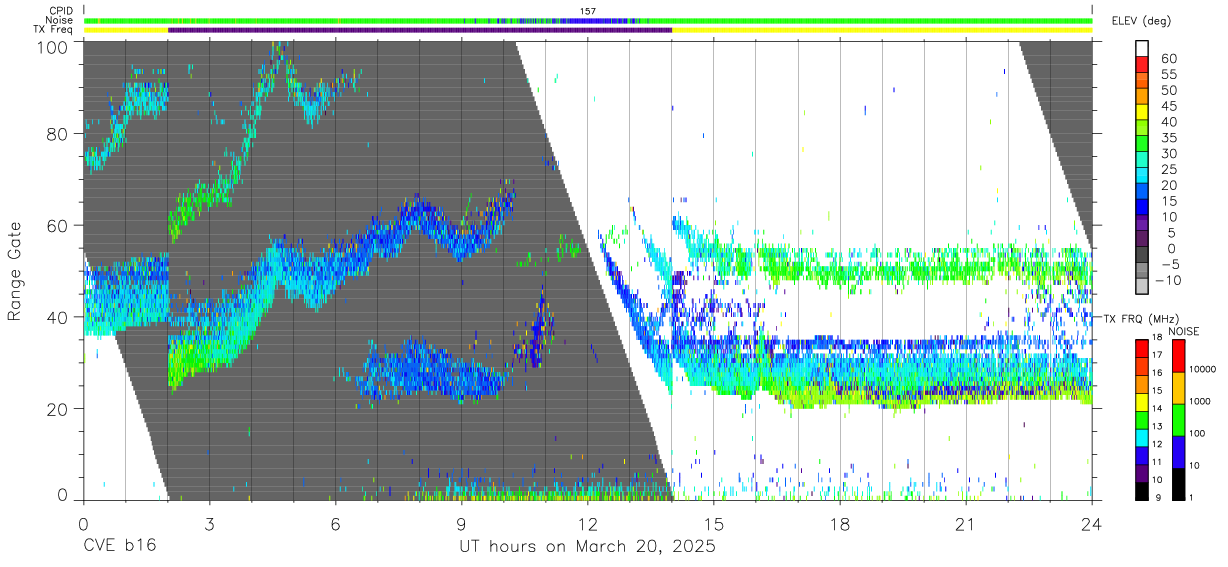Click ELEV legend value 45
Viewport: 1228px width, 567px height.
coord(1167,106)
